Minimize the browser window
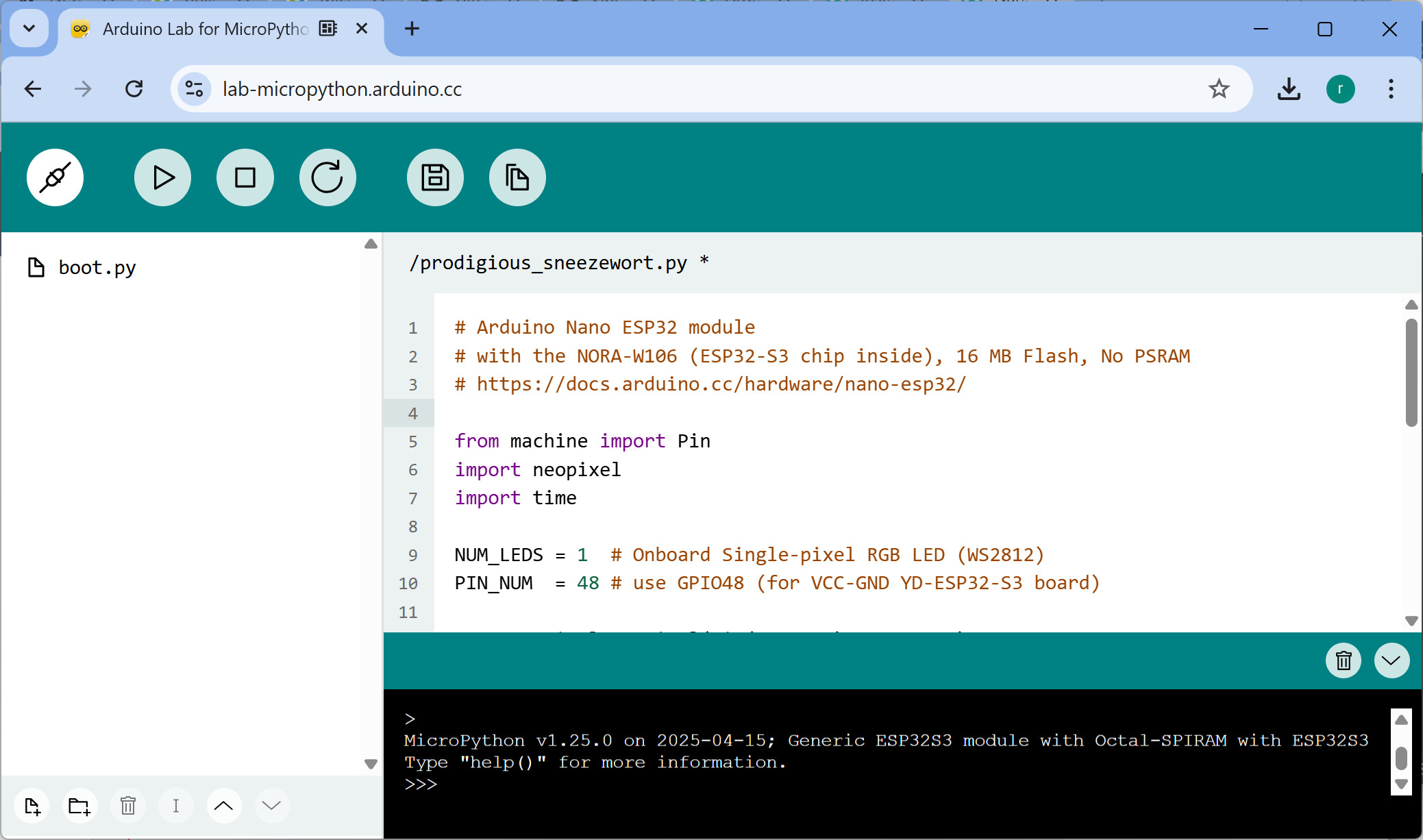1423x840 pixels. 1261,29
